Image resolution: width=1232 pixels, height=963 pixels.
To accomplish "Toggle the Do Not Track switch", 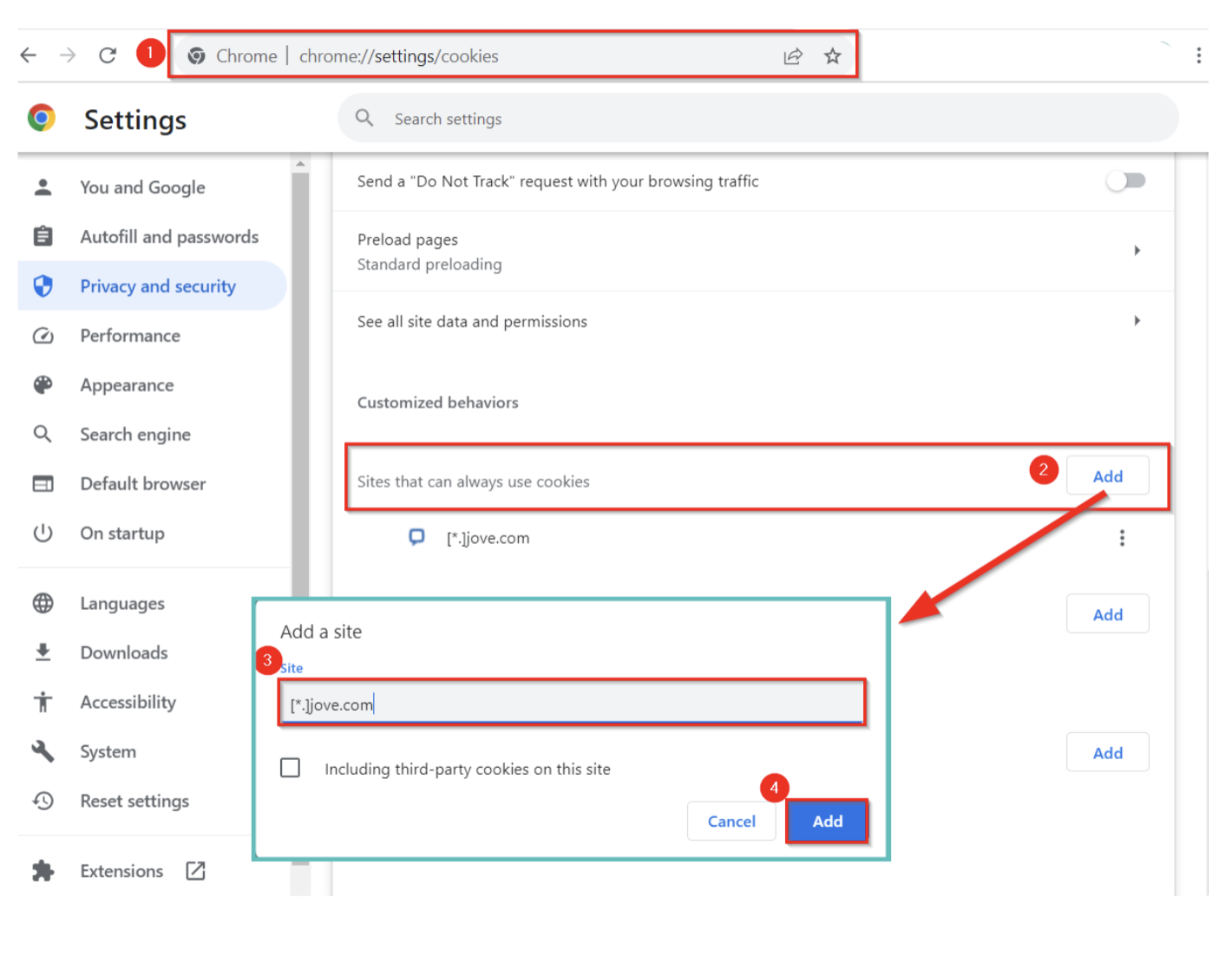I will [x=1126, y=180].
